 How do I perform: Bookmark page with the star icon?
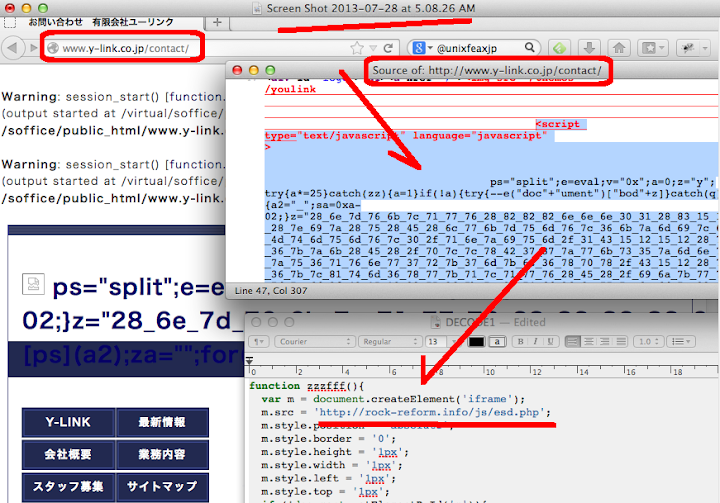[357, 48]
